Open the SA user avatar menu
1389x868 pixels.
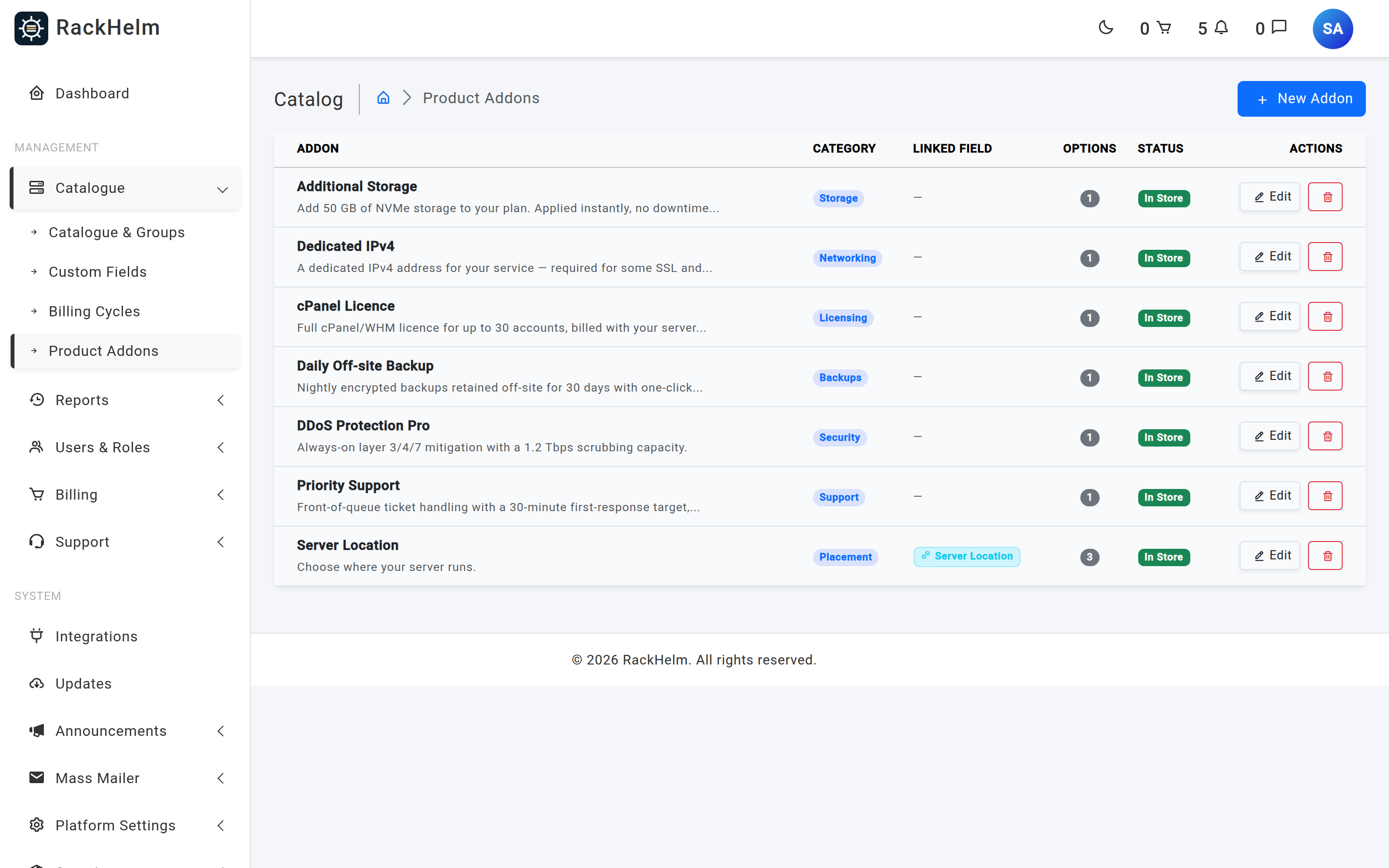1332,29
